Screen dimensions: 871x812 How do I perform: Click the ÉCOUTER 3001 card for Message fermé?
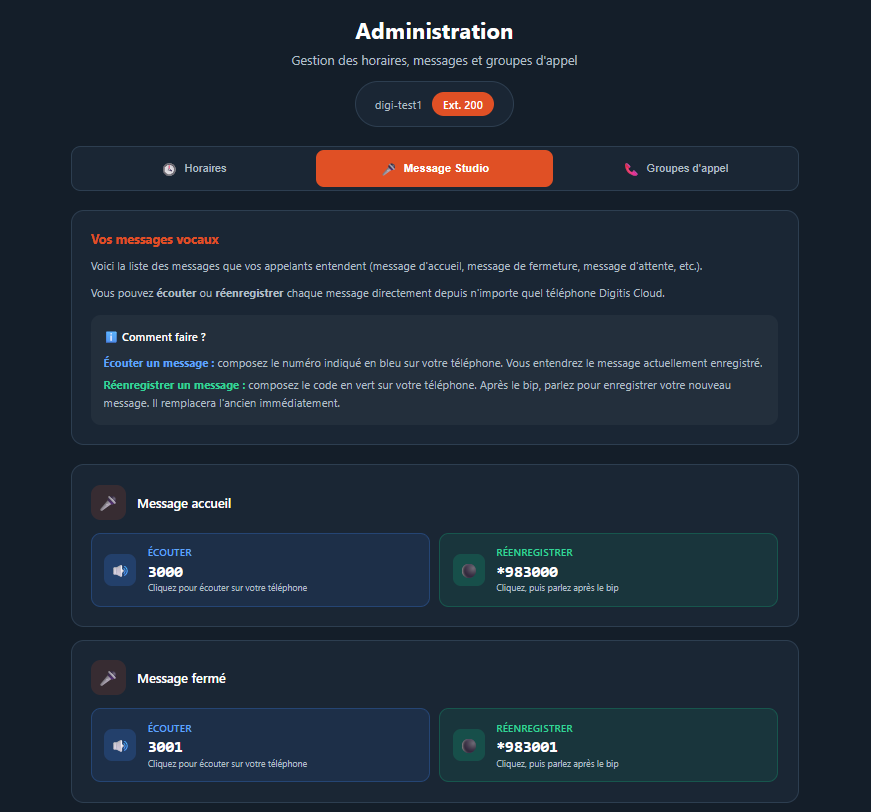tap(260, 745)
